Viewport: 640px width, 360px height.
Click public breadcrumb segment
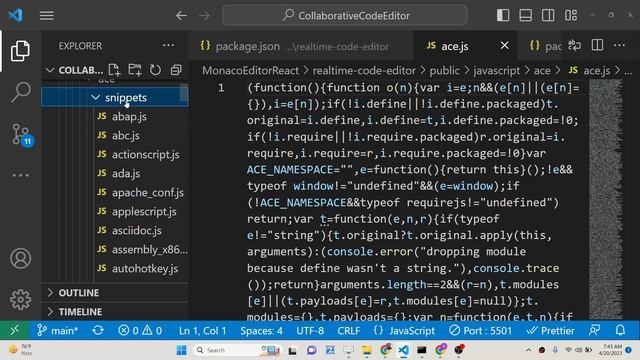pos(444,71)
